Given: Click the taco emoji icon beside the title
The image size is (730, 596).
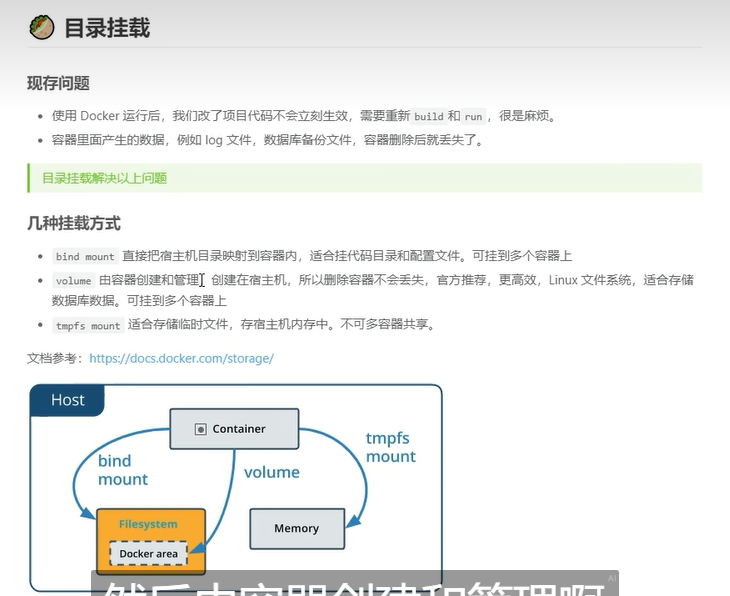Looking at the screenshot, I should pos(42,27).
